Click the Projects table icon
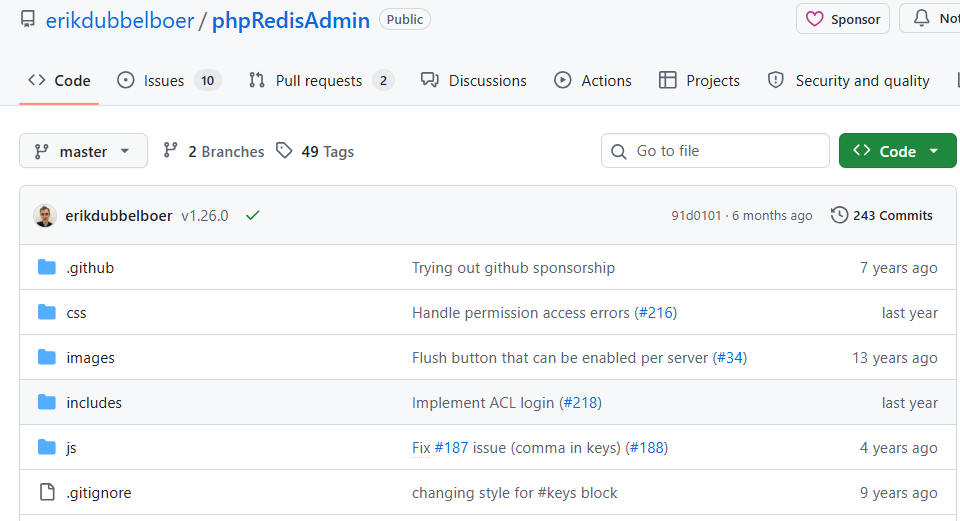 (667, 80)
